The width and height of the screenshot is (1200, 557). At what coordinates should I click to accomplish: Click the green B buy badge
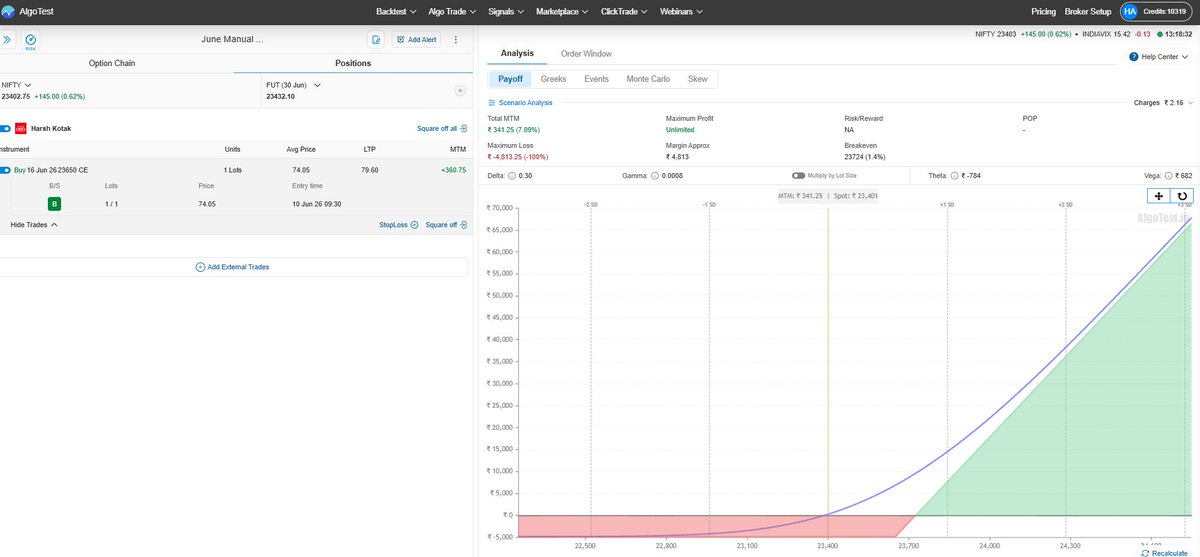[x=55, y=204]
